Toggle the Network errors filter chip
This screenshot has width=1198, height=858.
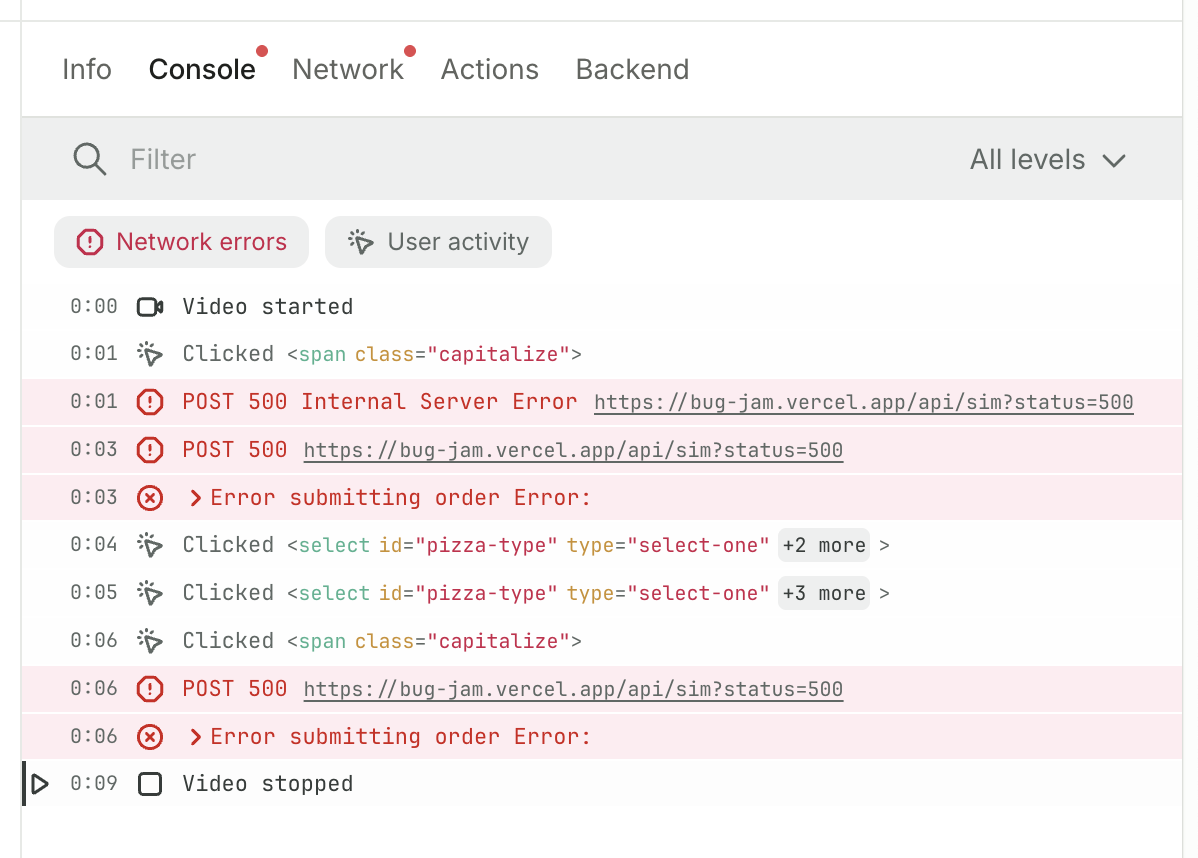coord(181,242)
